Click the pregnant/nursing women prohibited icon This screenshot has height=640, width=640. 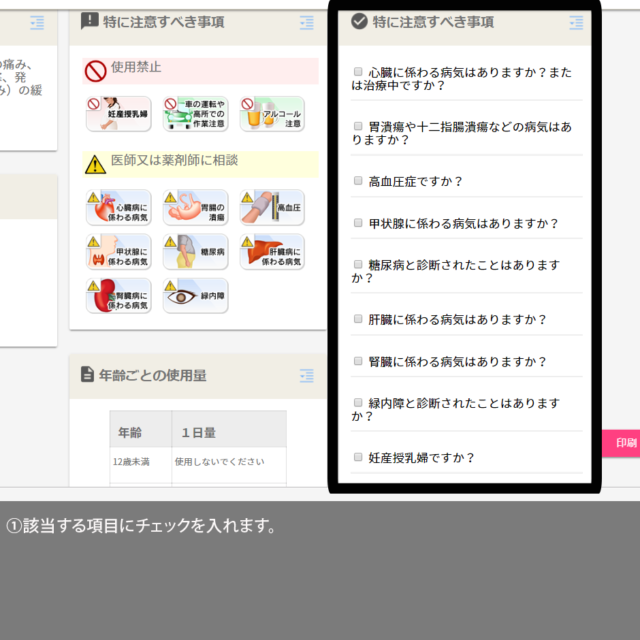coord(118,114)
